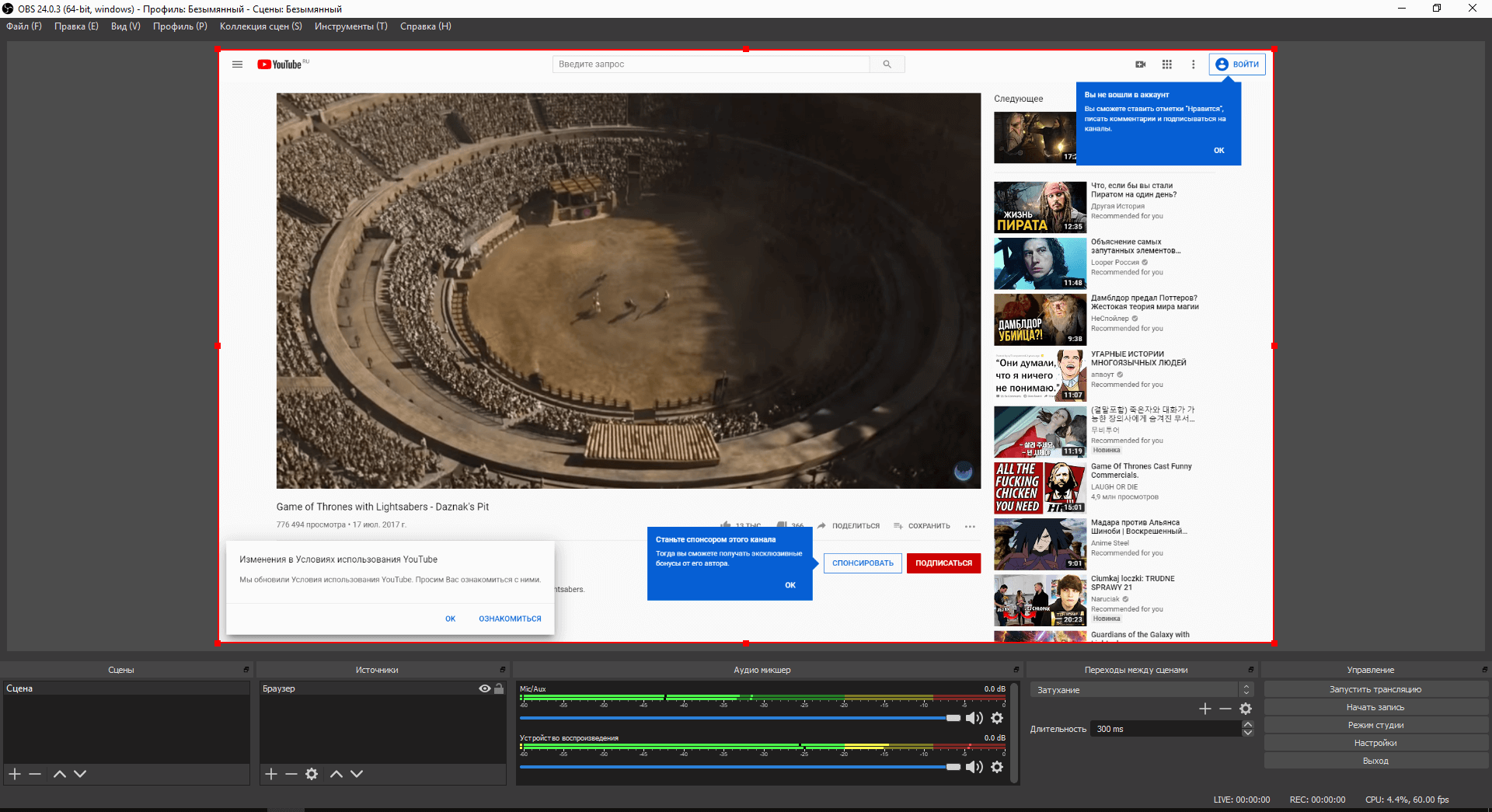Image resolution: width=1492 pixels, height=812 pixels.
Task: Open Mic/Aux audio settings gear
Action: [x=997, y=718]
